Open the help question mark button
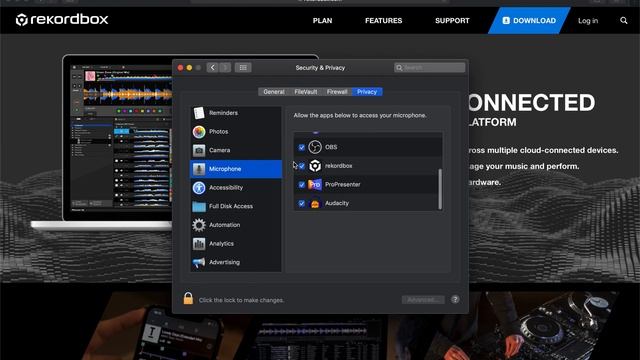This screenshot has height=360, width=640. pyautogui.click(x=455, y=300)
